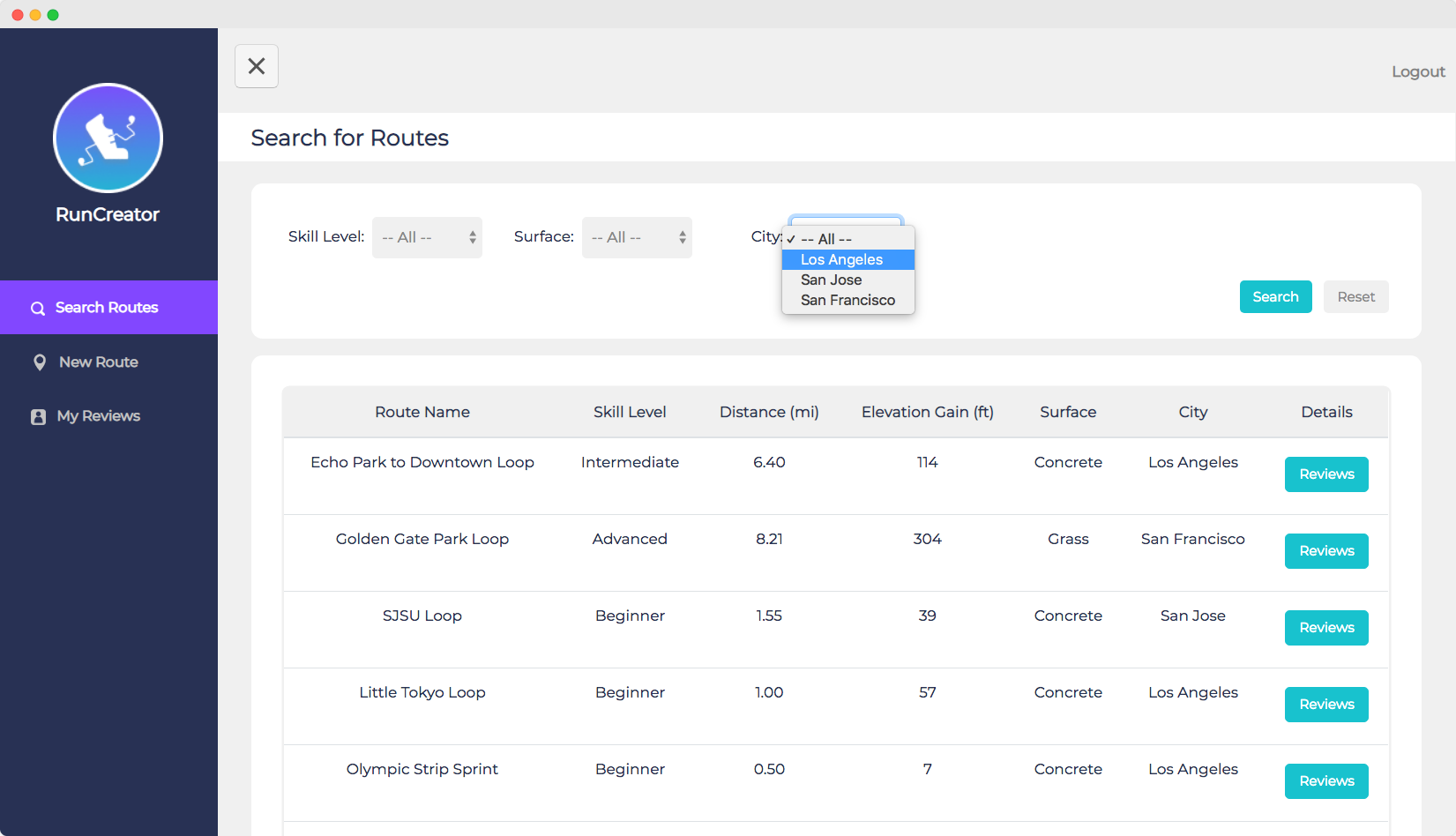Choose Los Angeles from city list
Viewport: 1456px width, 836px height.
tap(848, 259)
